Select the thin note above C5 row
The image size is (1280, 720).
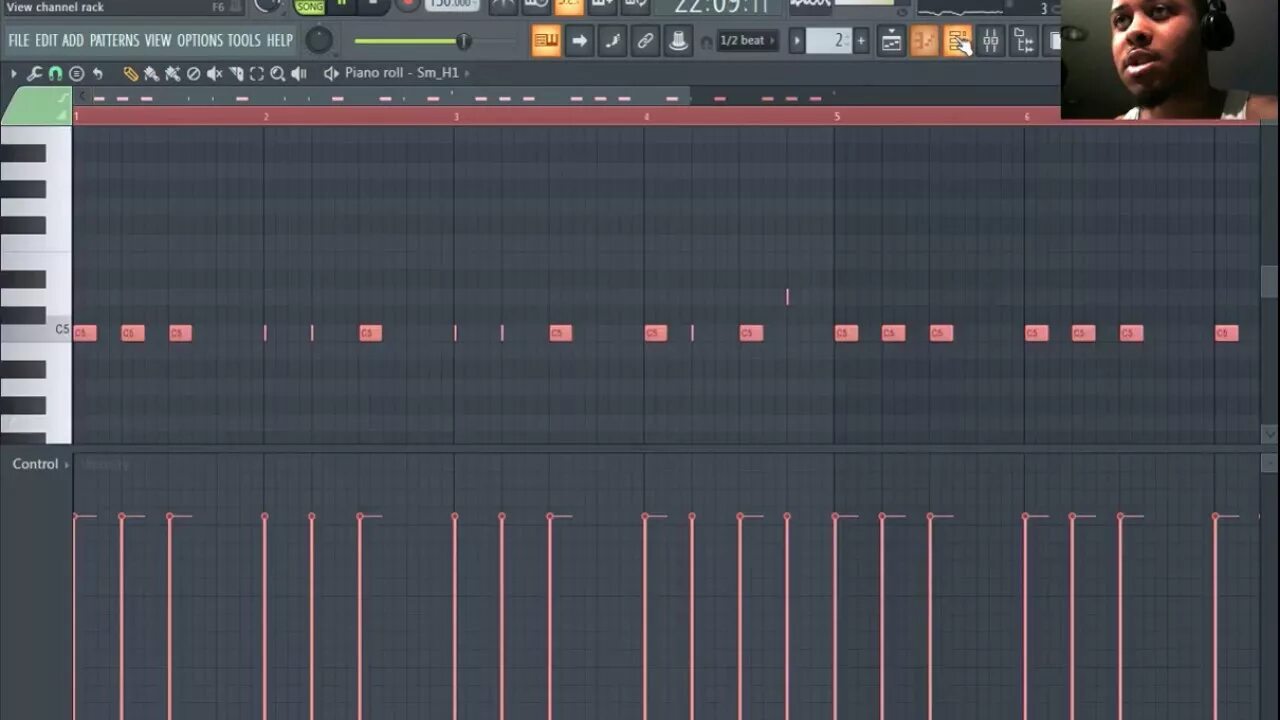click(x=787, y=297)
